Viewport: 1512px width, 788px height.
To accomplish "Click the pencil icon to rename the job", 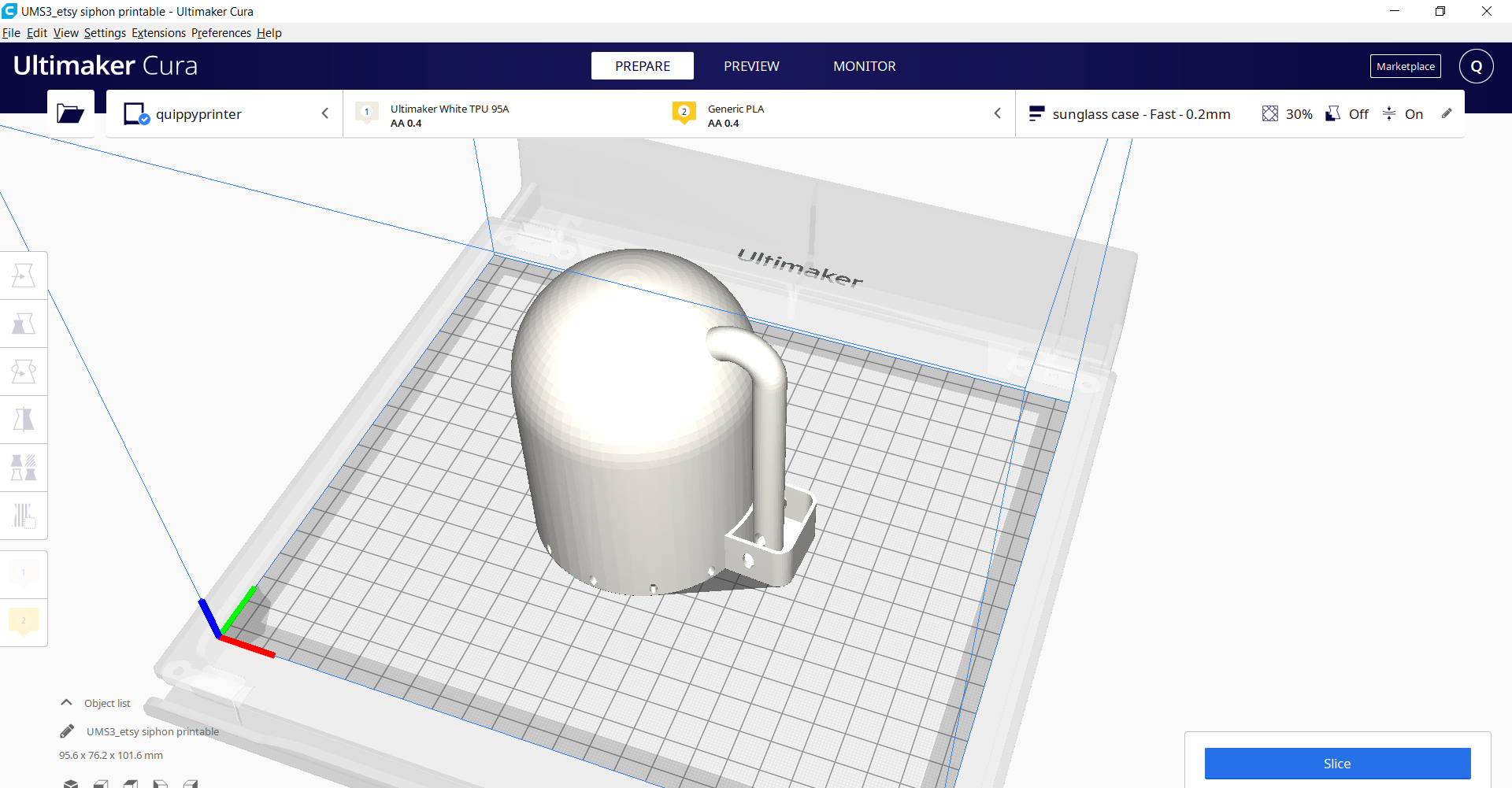I will point(67,731).
